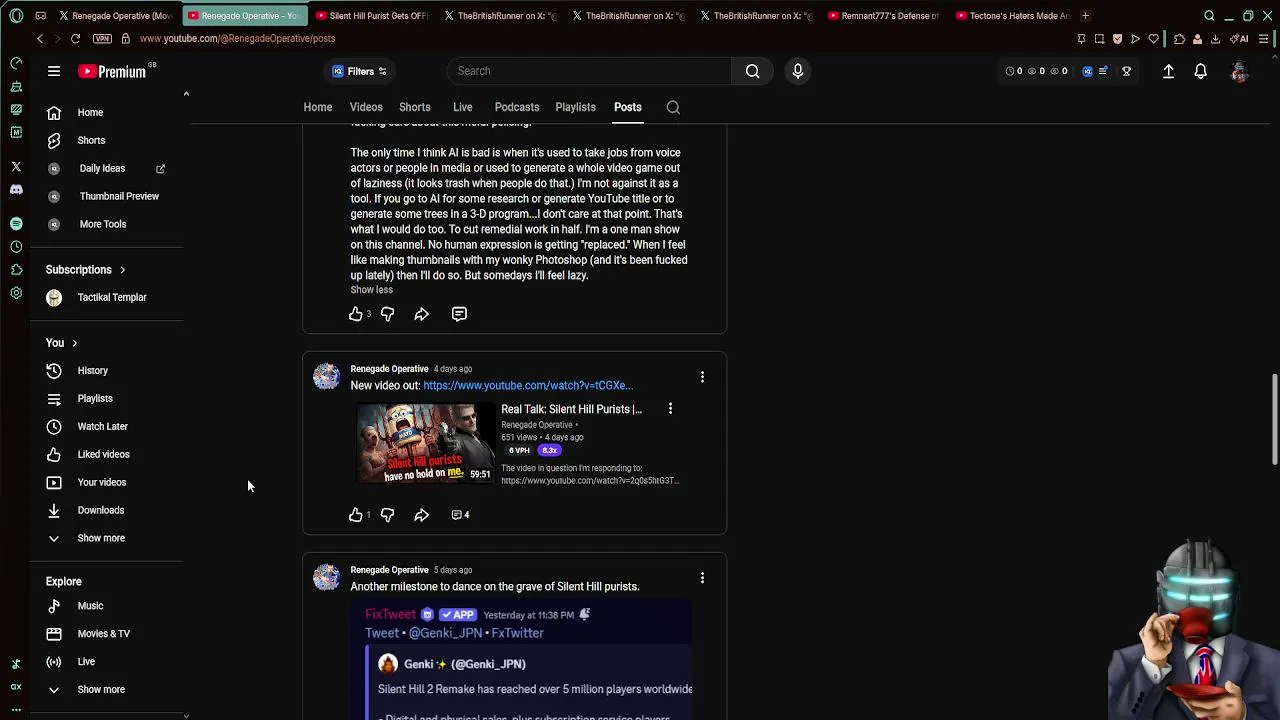Switch to 'Tectone's Haters Made An' browser tab
The image size is (1280, 720).
1011,16
